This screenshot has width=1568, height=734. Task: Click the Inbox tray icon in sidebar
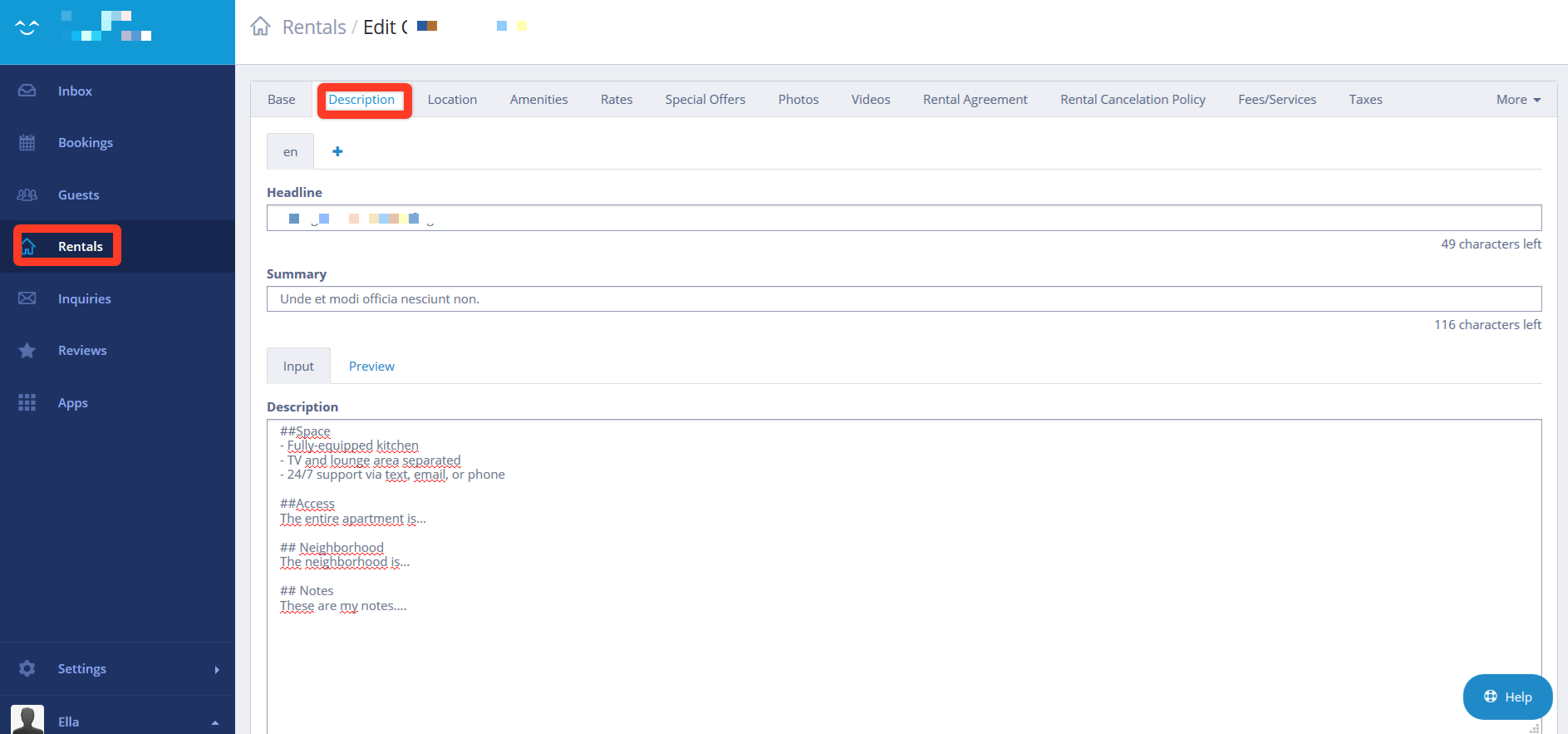tap(27, 91)
